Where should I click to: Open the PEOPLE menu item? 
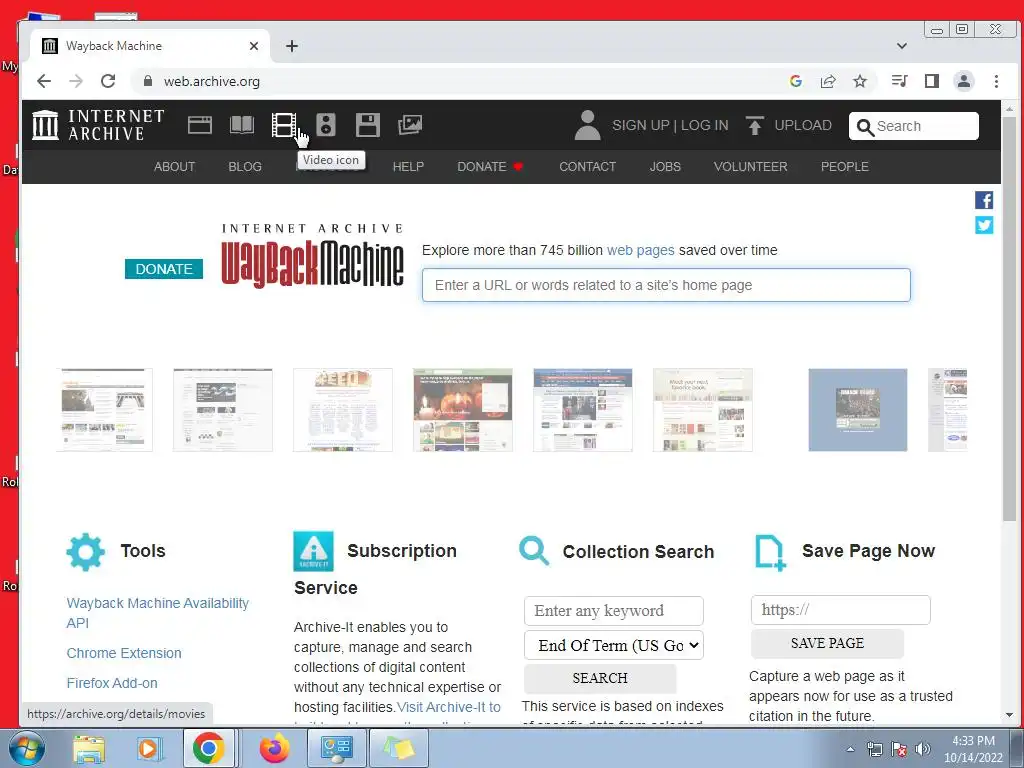(x=844, y=167)
